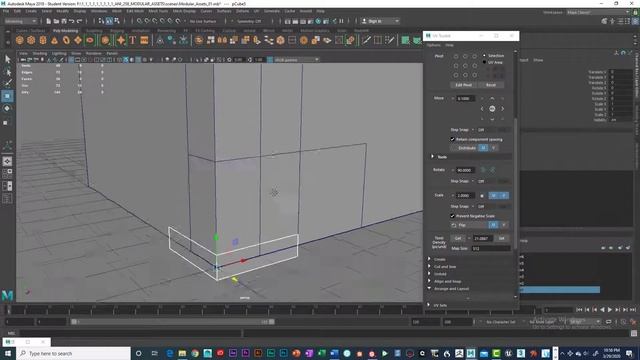The image size is (640, 360).
Task: Click the Windows taskbar search box
Action: point(73,353)
